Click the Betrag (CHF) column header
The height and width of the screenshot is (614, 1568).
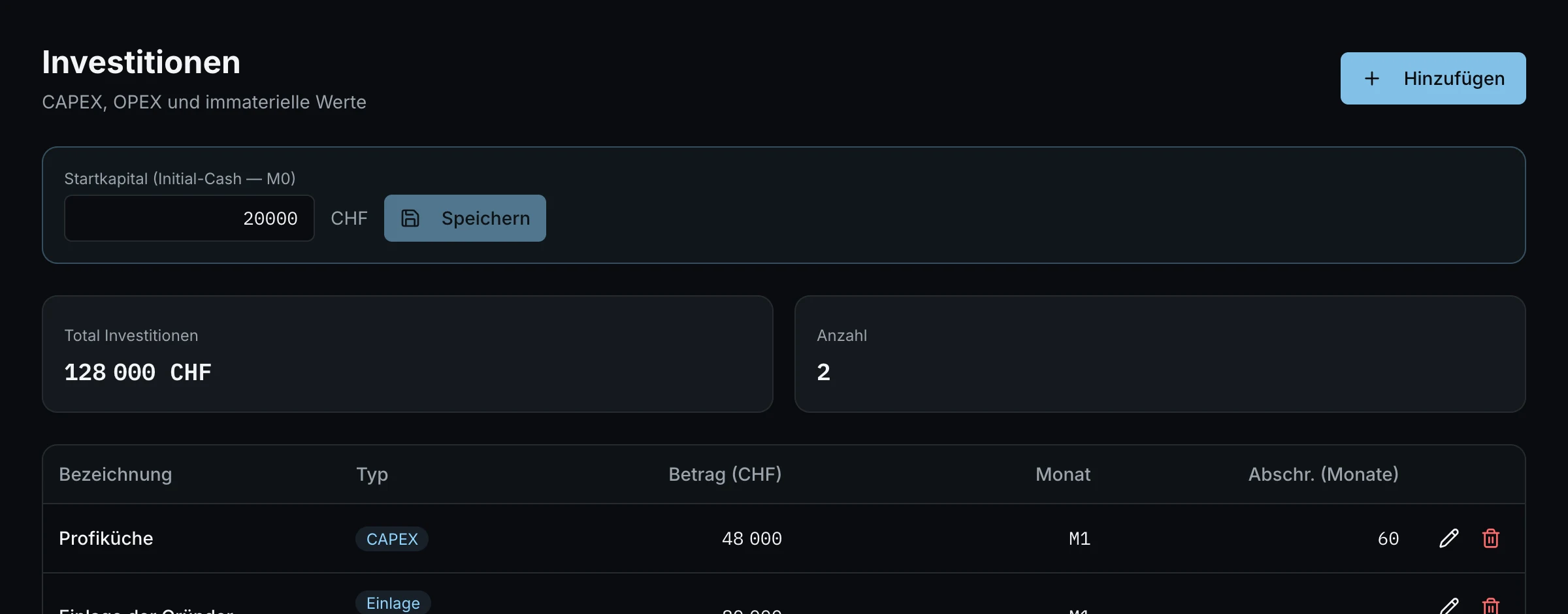725,474
